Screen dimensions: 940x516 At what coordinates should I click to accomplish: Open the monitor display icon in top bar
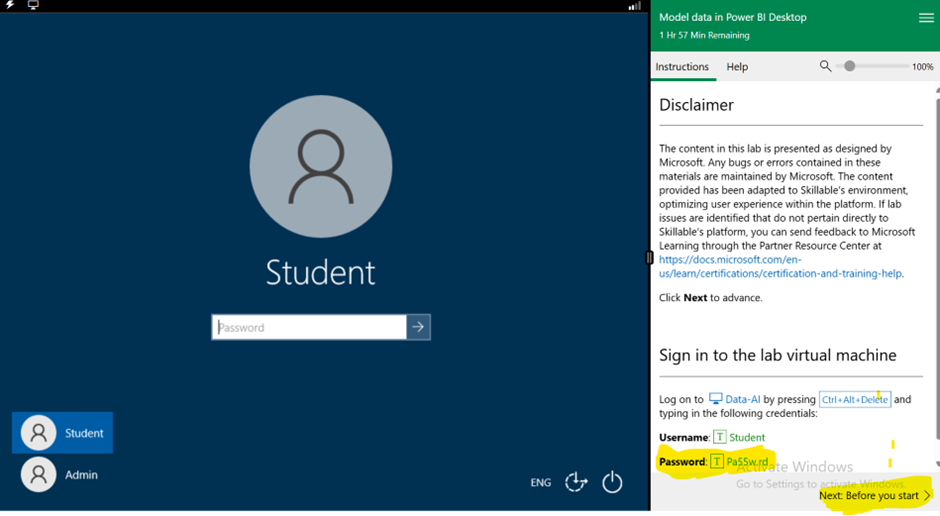point(33,5)
